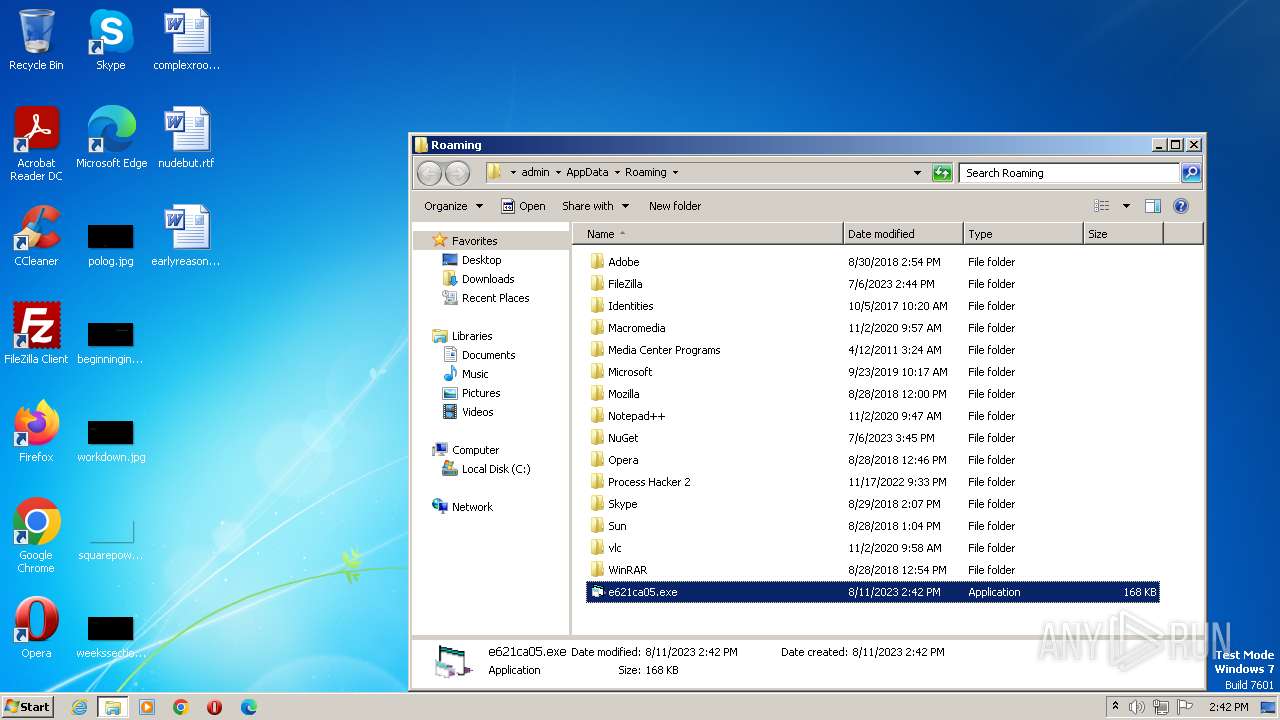
Task: Select the WinRAR folder
Action: [873, 570]
